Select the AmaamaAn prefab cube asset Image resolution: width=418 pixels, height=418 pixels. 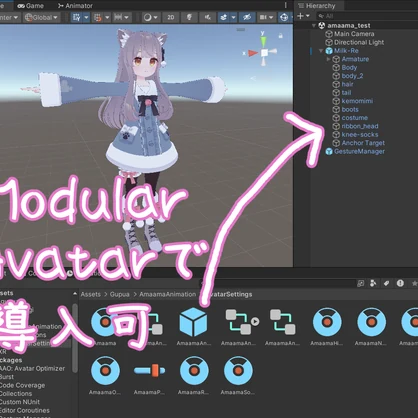[193, 327]
